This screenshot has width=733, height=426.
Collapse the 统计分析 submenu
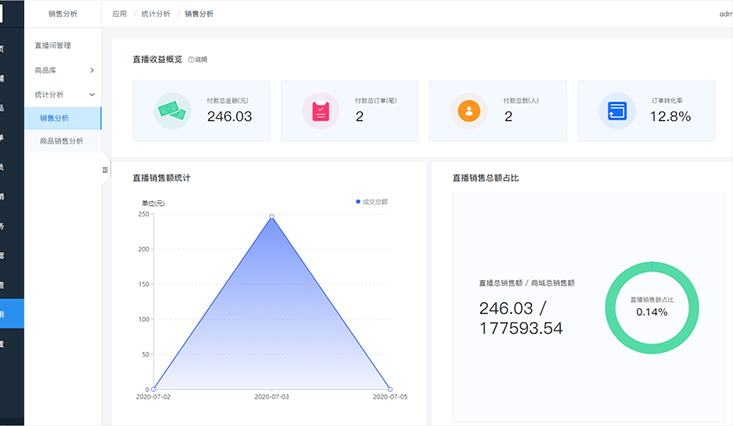click(x=92, y=94)
